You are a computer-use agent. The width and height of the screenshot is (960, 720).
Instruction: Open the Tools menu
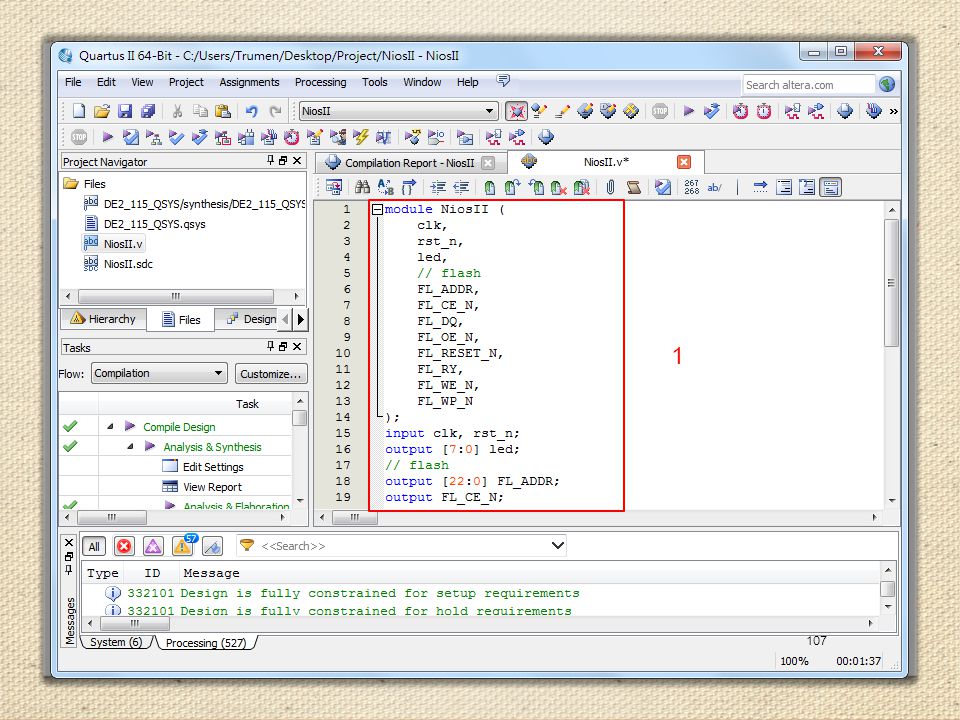tap(374, 82)
